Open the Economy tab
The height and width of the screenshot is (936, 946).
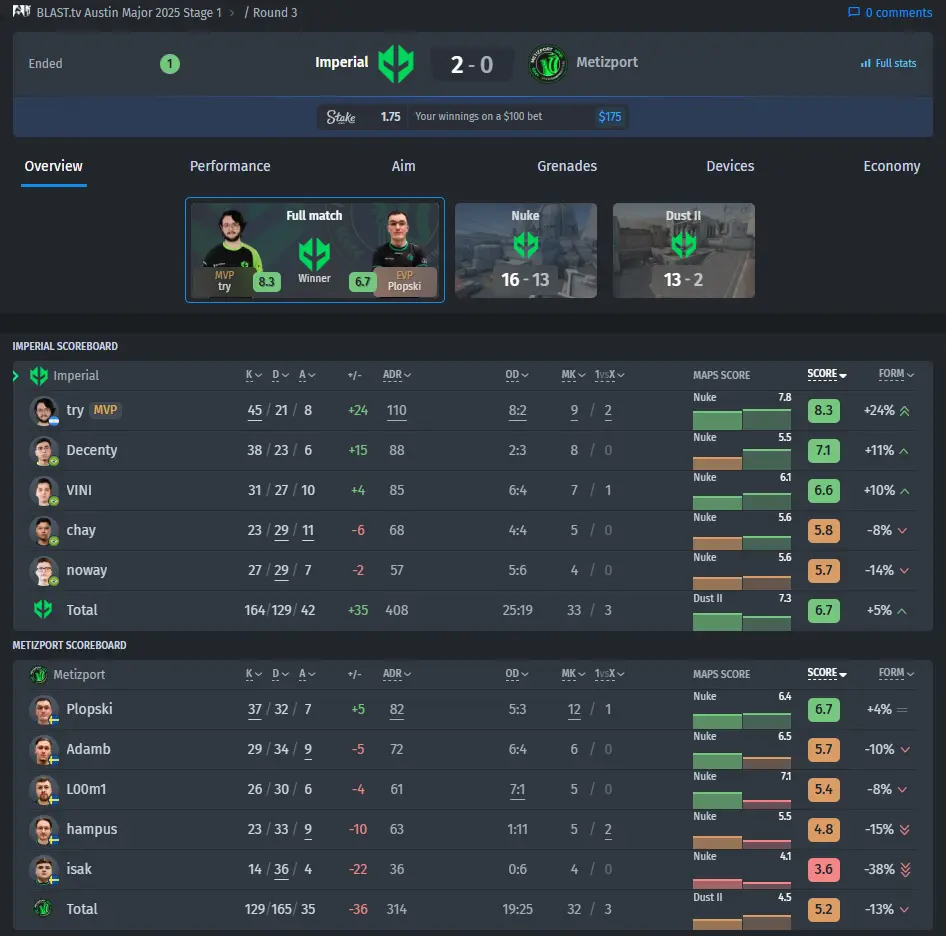coord(891,166)
